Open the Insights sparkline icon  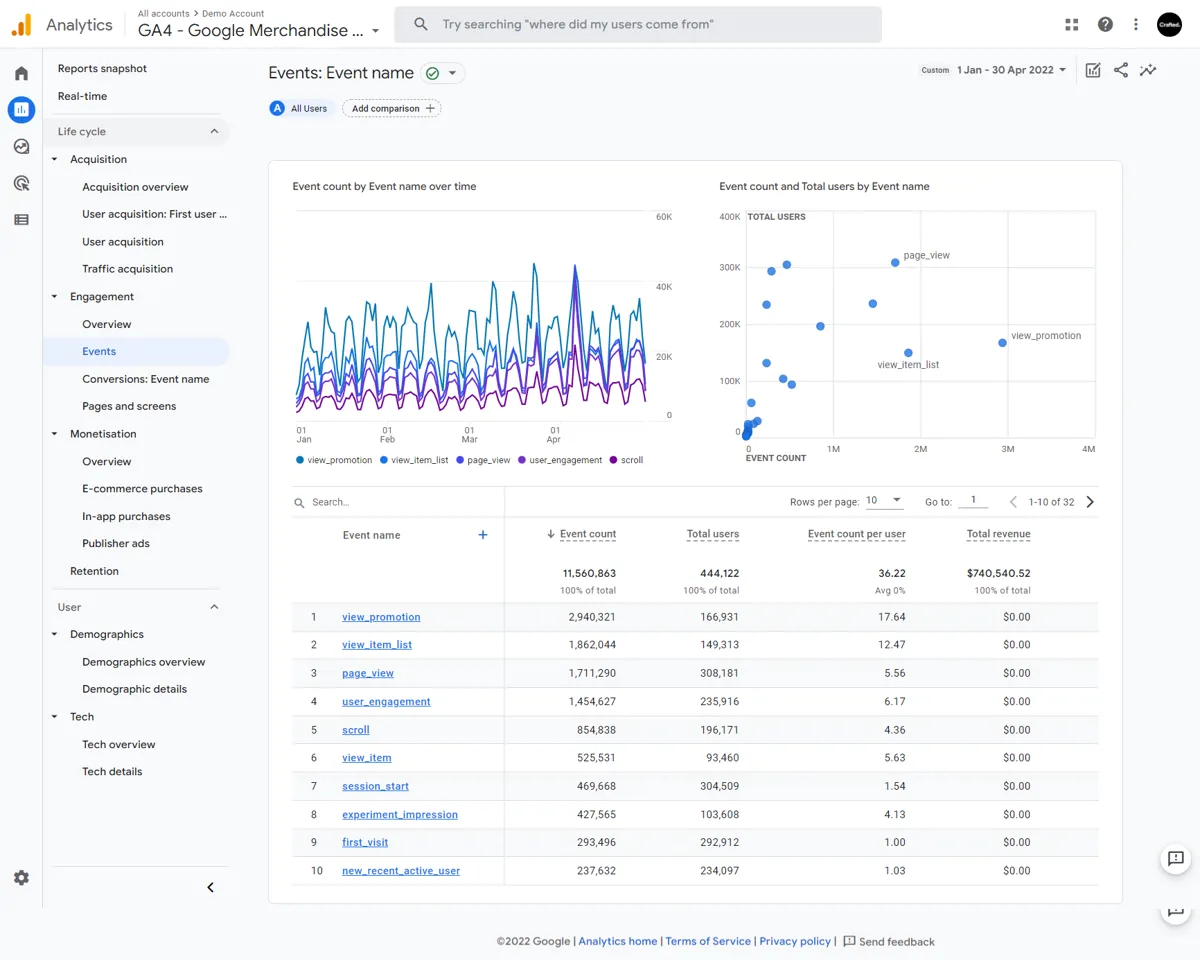click(1148, 70)
